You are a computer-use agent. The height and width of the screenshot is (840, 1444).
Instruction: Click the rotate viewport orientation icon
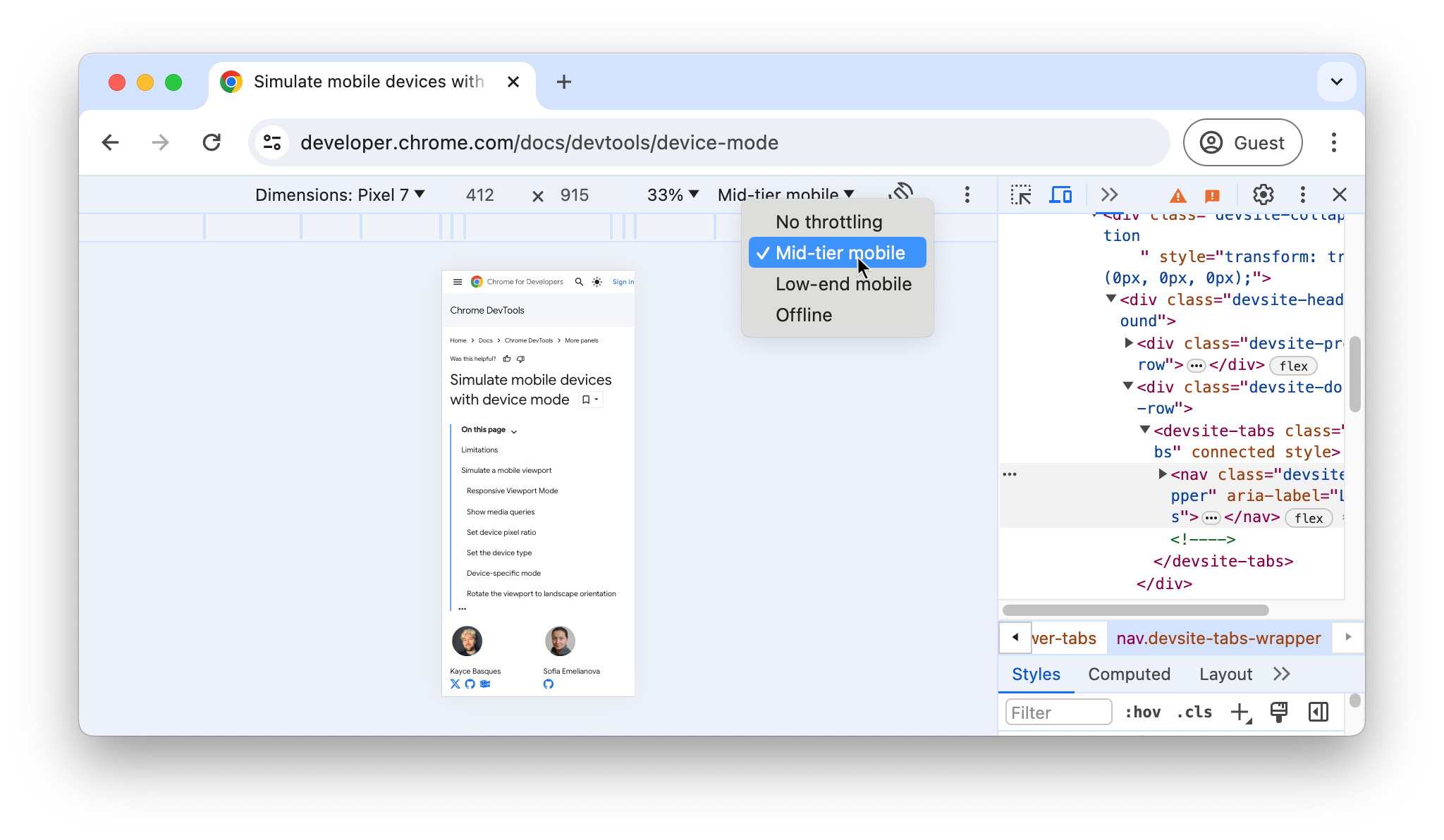coord(901,194)
